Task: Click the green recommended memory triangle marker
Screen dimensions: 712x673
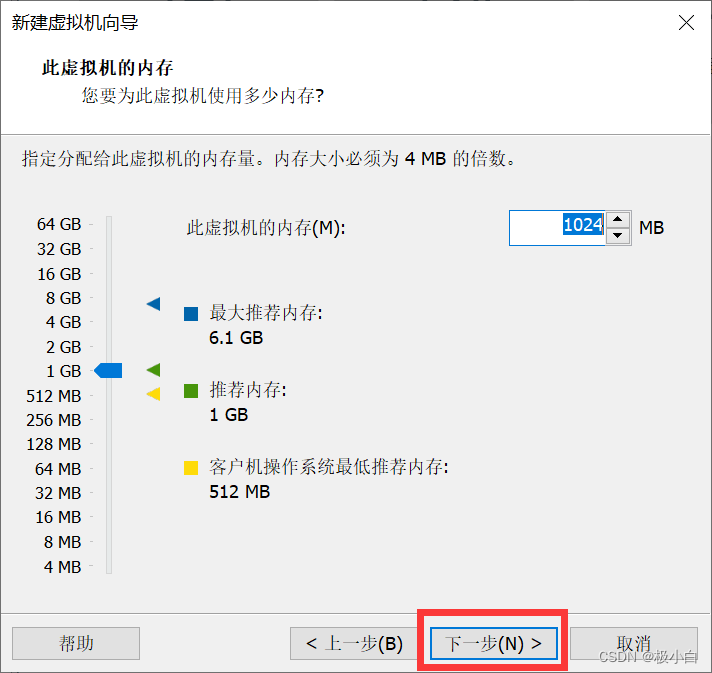Action: point(153,370)
